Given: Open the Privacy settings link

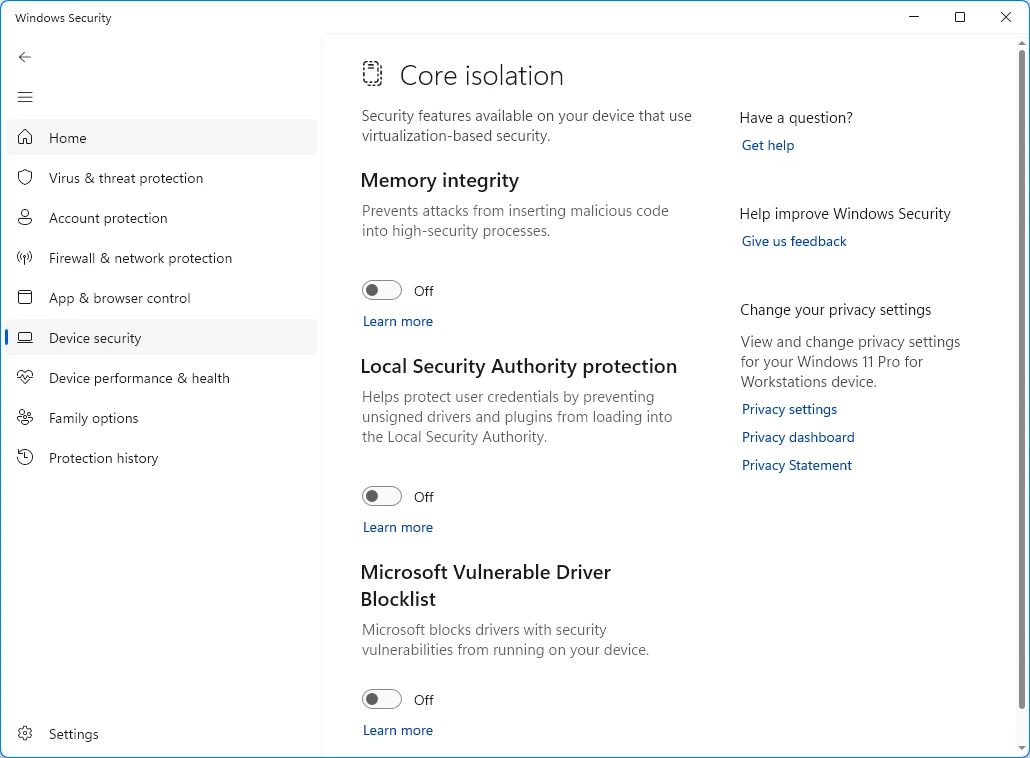Looking at the screenshot, I should pos(789,409).
